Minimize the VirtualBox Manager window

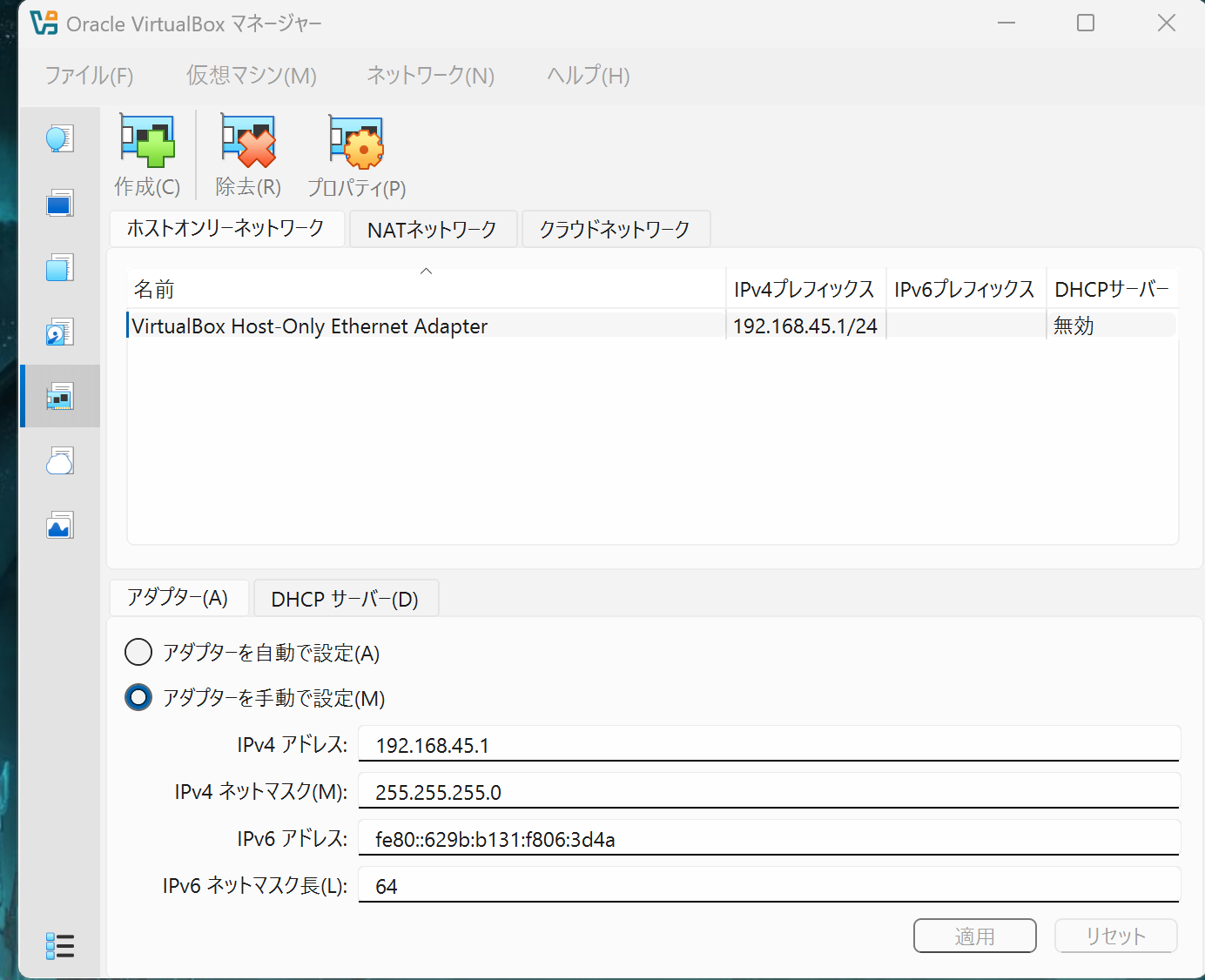[x=1006, y=23]
